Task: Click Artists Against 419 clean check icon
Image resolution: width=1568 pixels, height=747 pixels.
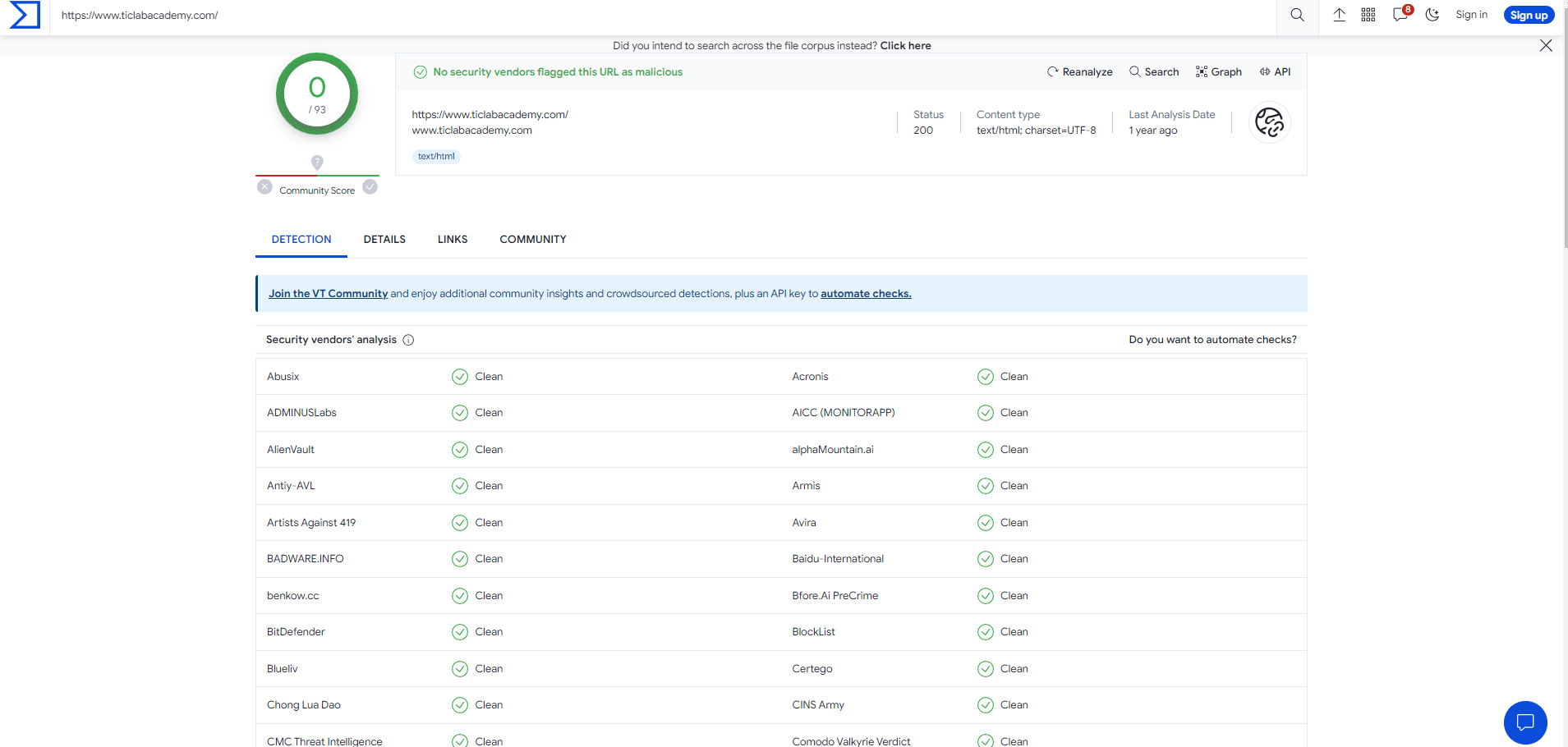Action: 460,523
